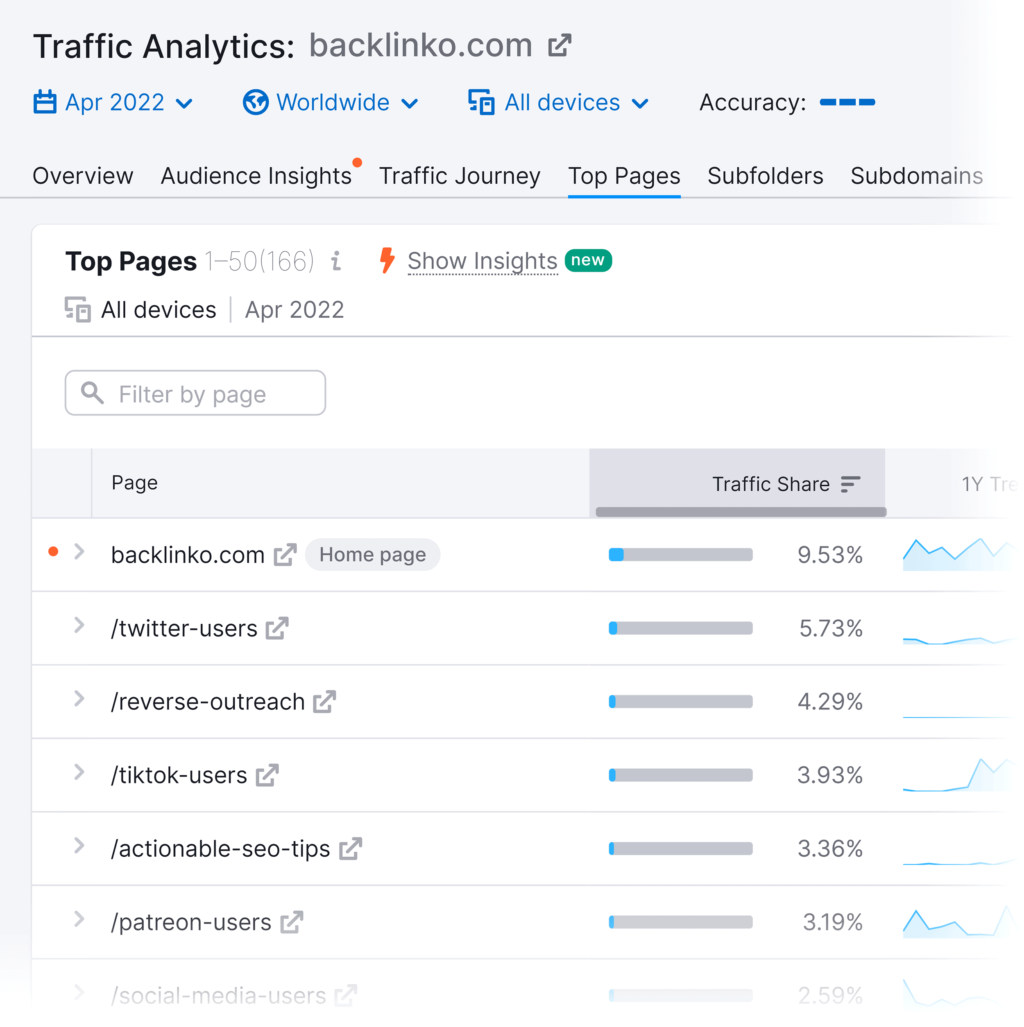This screenshot has width=1024, height=1027.
Task: Switch to the Audience Insights tab
Action: (x=256, y=176)
